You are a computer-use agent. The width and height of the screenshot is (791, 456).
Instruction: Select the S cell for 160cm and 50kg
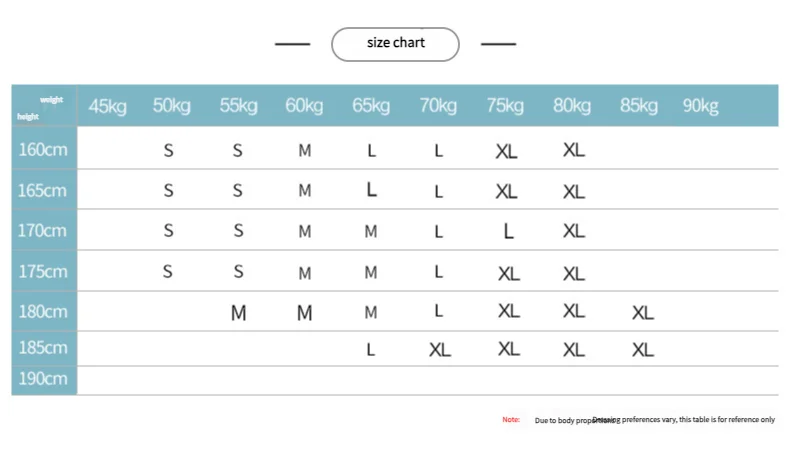tap(169, 151)
